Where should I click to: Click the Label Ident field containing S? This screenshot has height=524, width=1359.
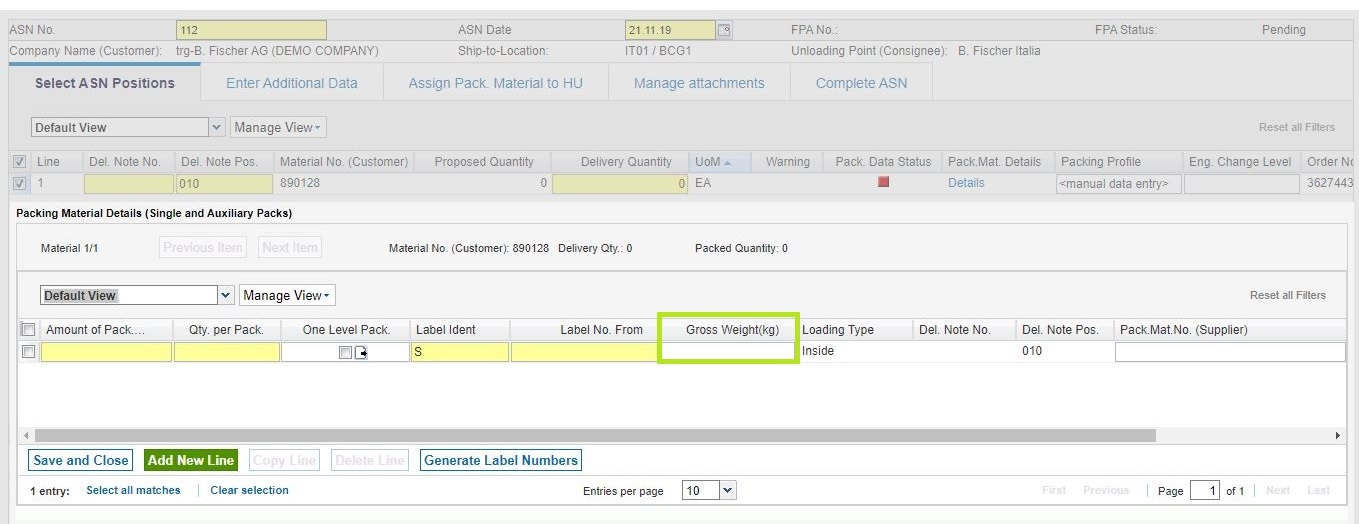tap(460, 352)
